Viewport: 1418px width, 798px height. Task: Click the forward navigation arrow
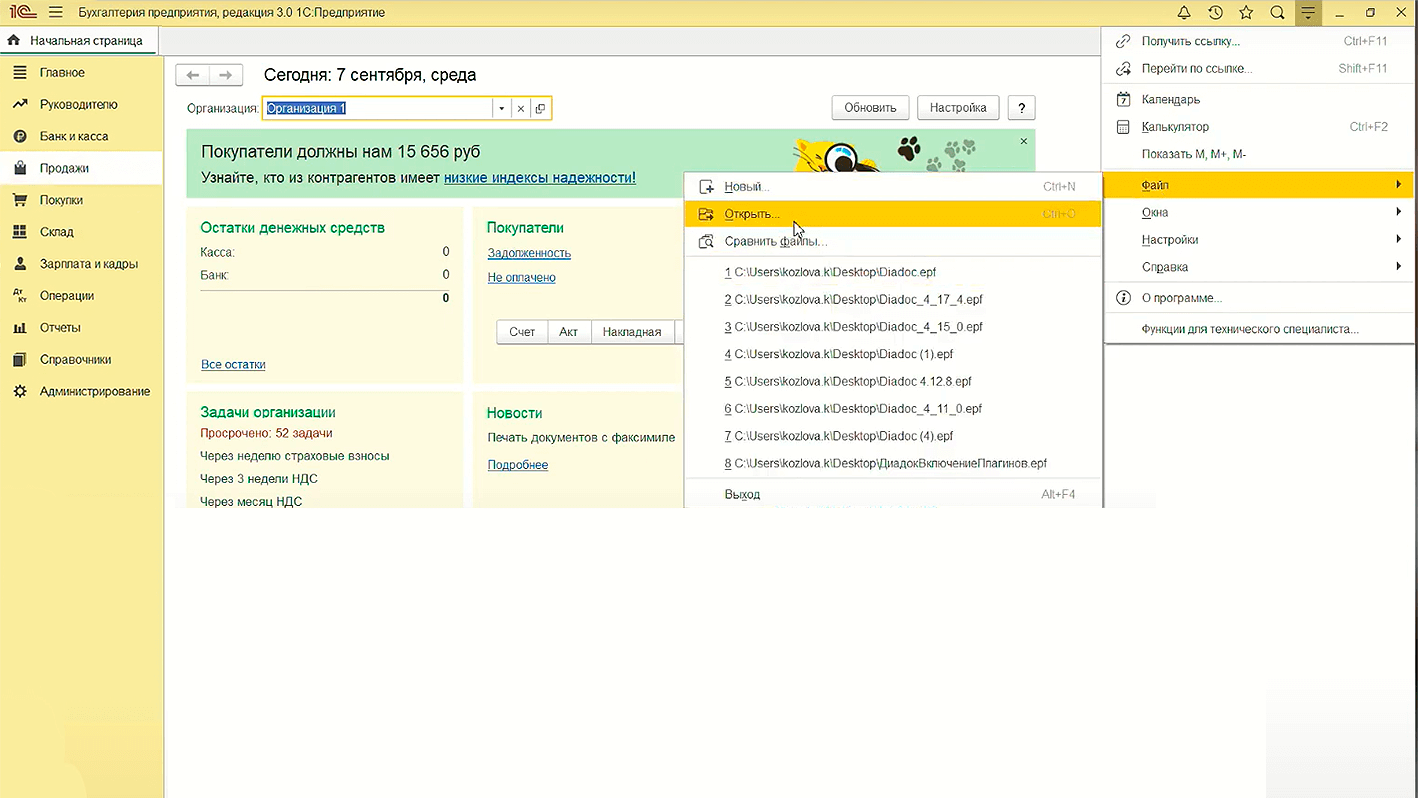tap(226, 75)
